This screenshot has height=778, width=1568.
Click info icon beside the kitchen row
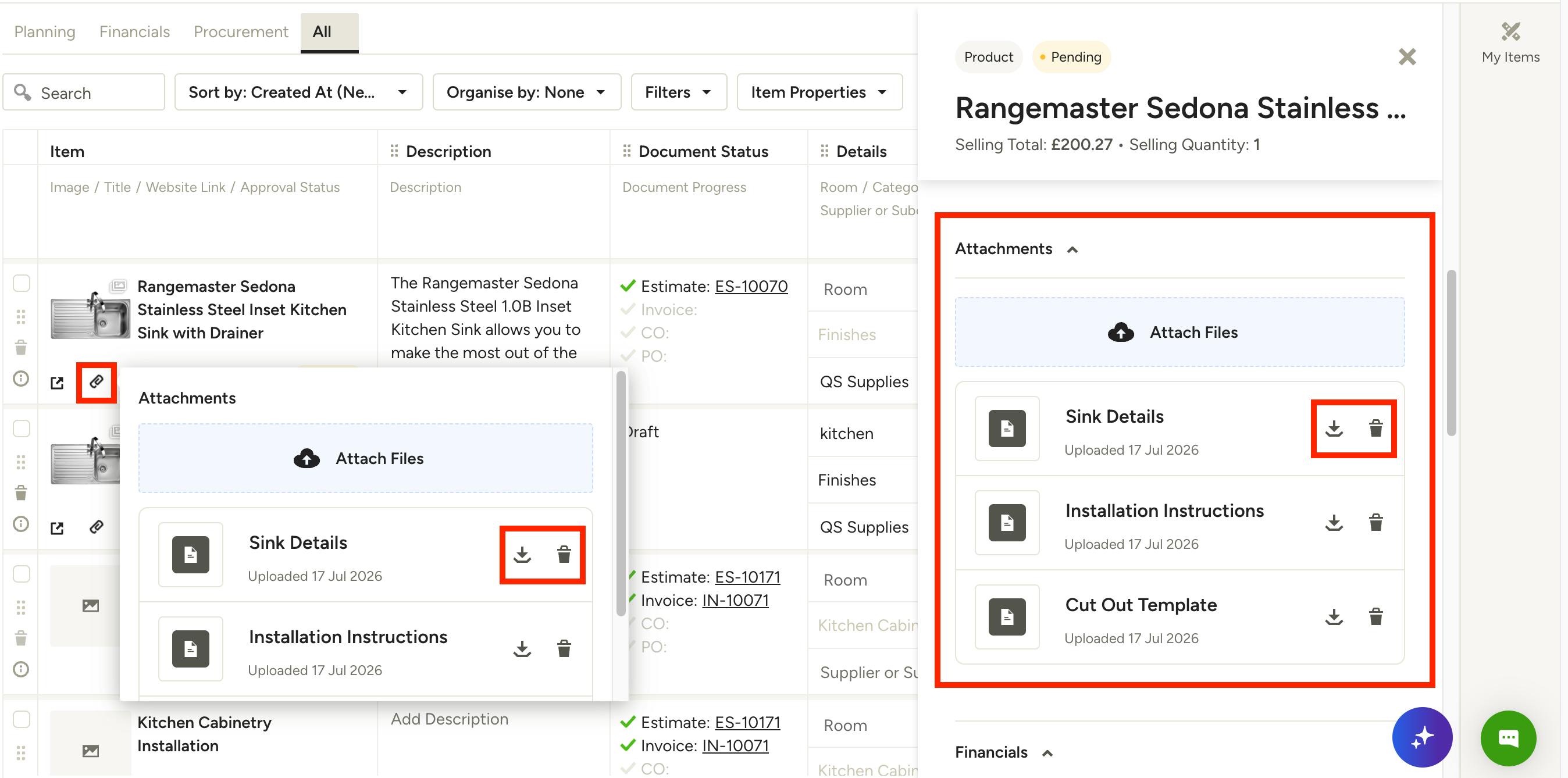point(21,523)
